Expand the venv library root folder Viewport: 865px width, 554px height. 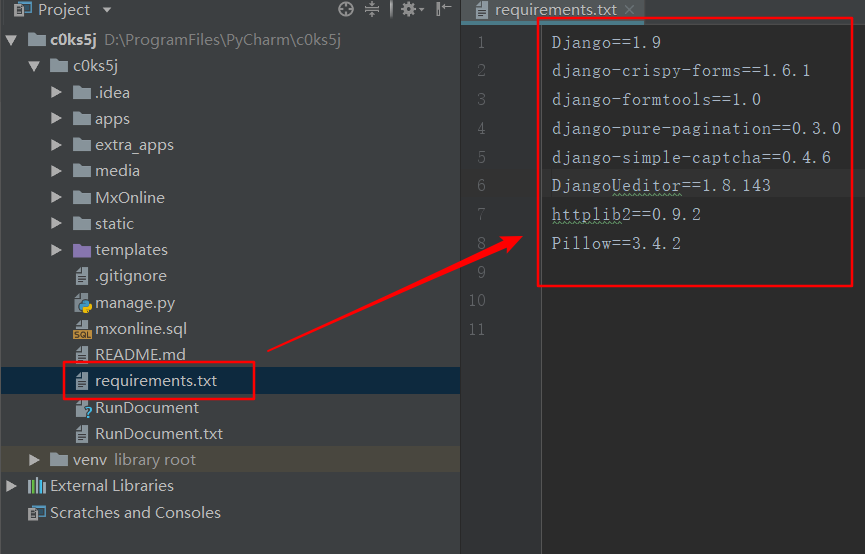[x=34, y=460]
